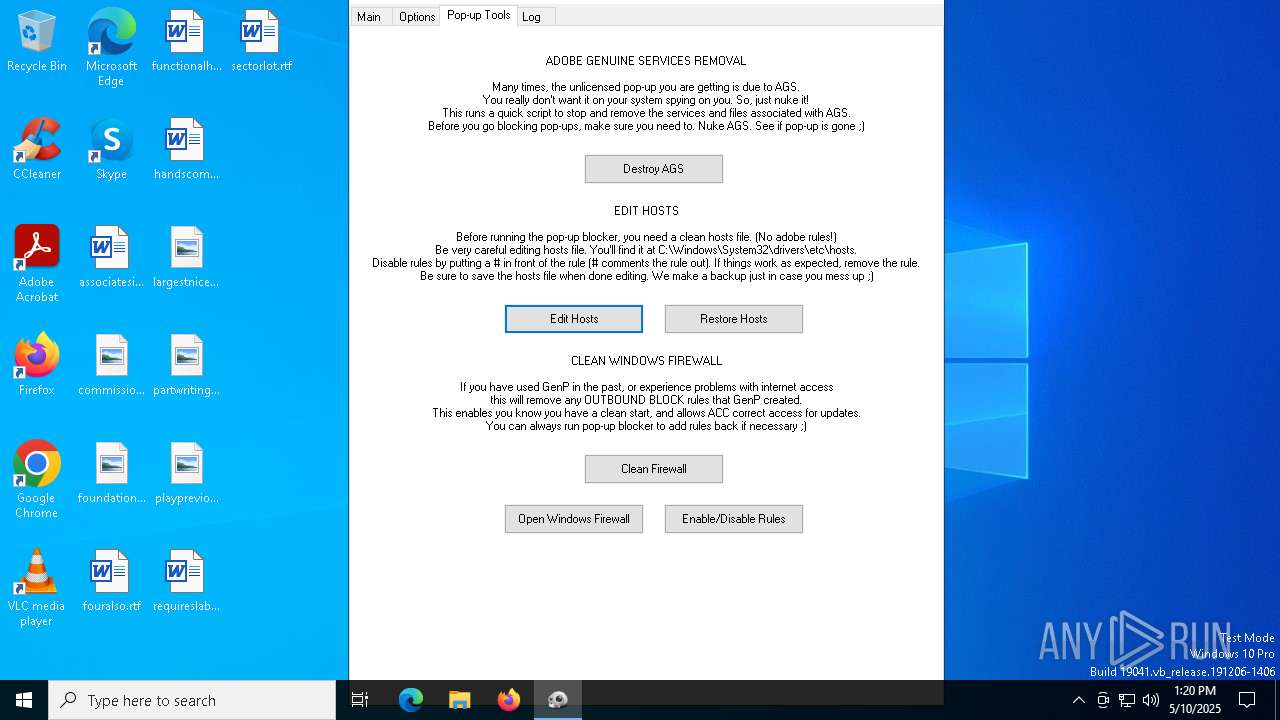
Task: Open the VLC media player shortcut
Action: [37, 588]
